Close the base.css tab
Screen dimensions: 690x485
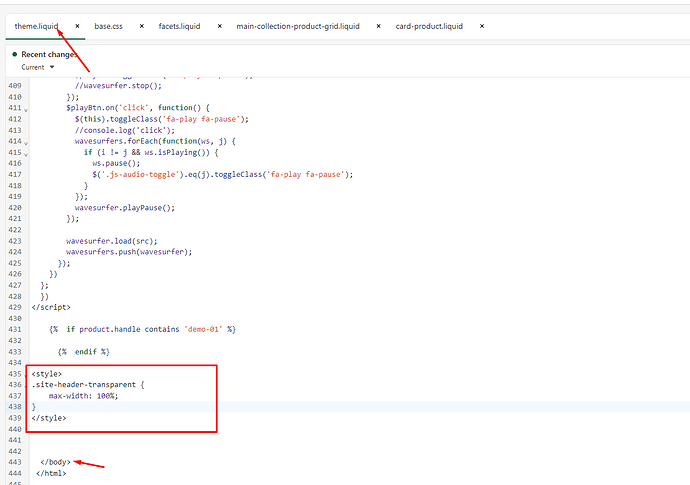[x=142, y=26]
